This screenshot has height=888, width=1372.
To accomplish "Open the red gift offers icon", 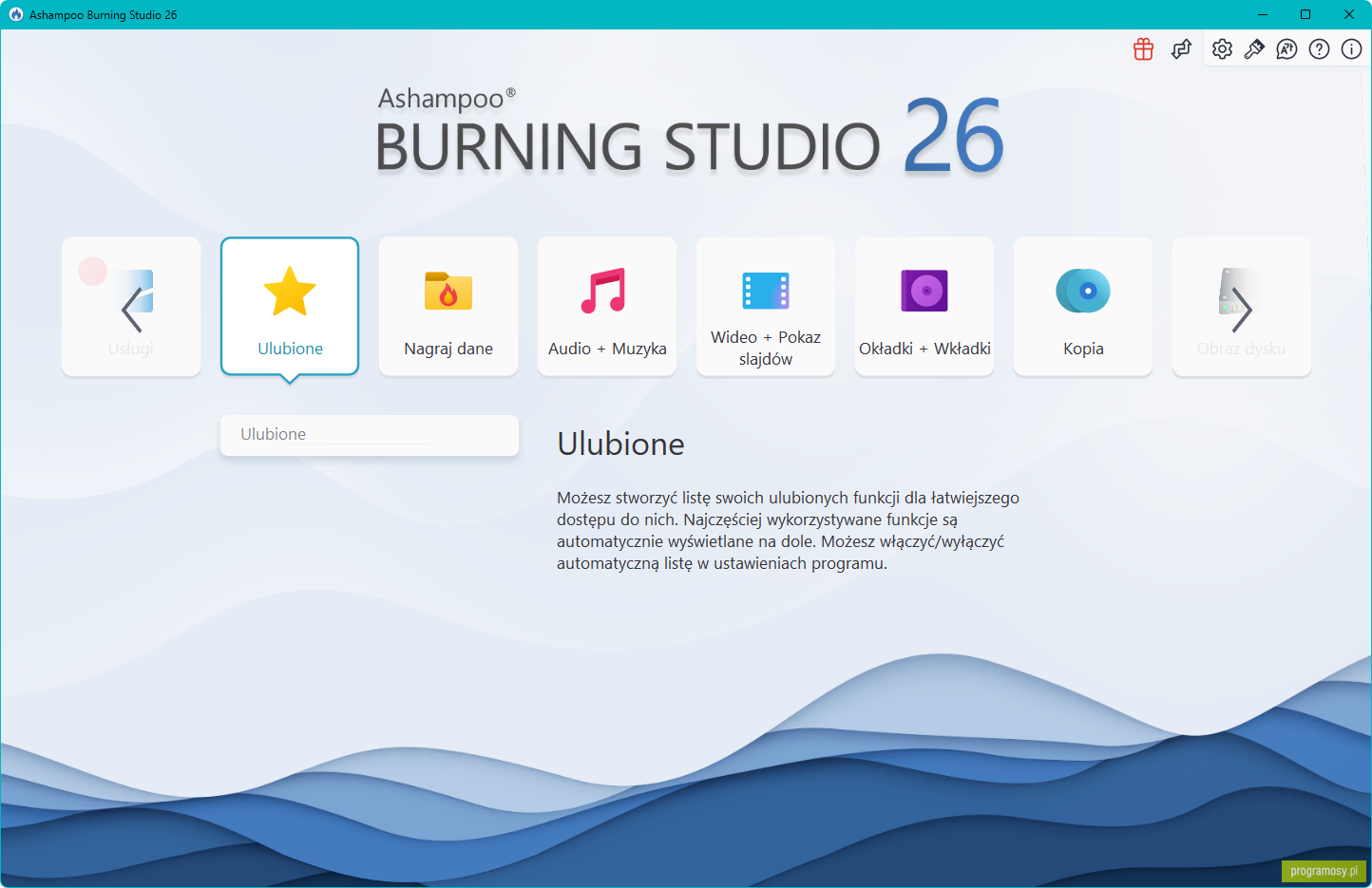I will point(1143,49).
